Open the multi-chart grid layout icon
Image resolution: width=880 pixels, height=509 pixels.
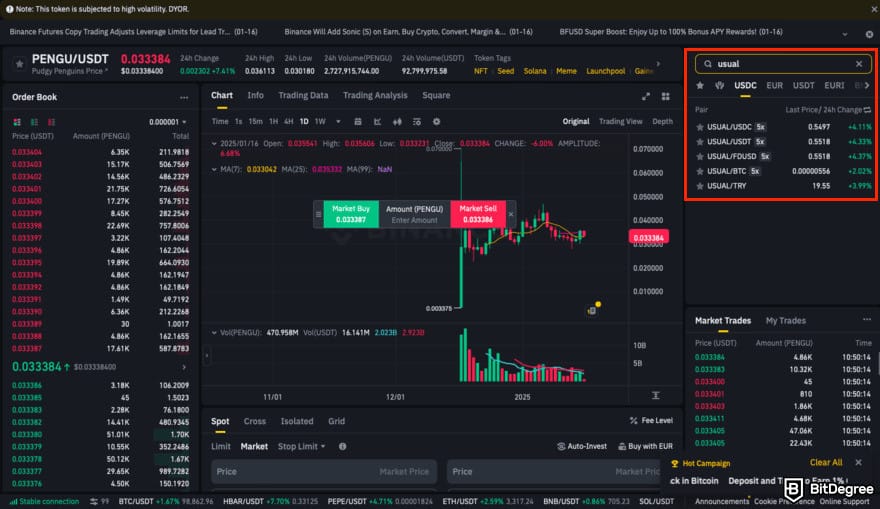pos(666,97)
